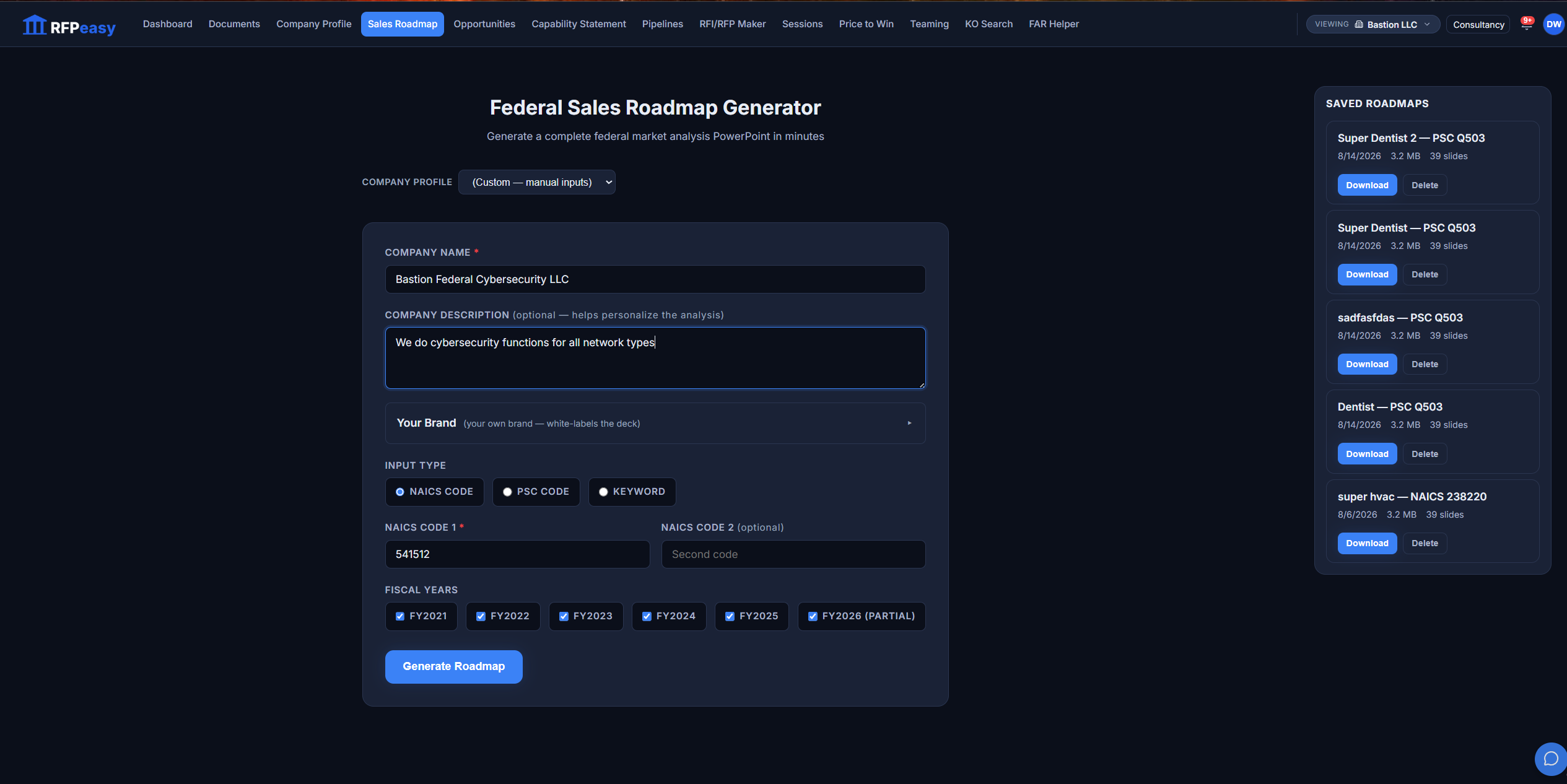Toggle the FY2025 checkbox

coord(730,616)
